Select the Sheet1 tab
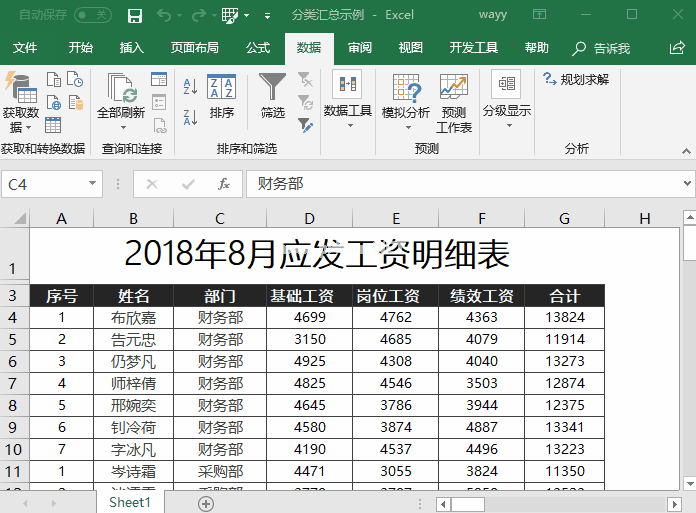Image resolution: width=696 pixels, height=513 pixels. [130, 502]
